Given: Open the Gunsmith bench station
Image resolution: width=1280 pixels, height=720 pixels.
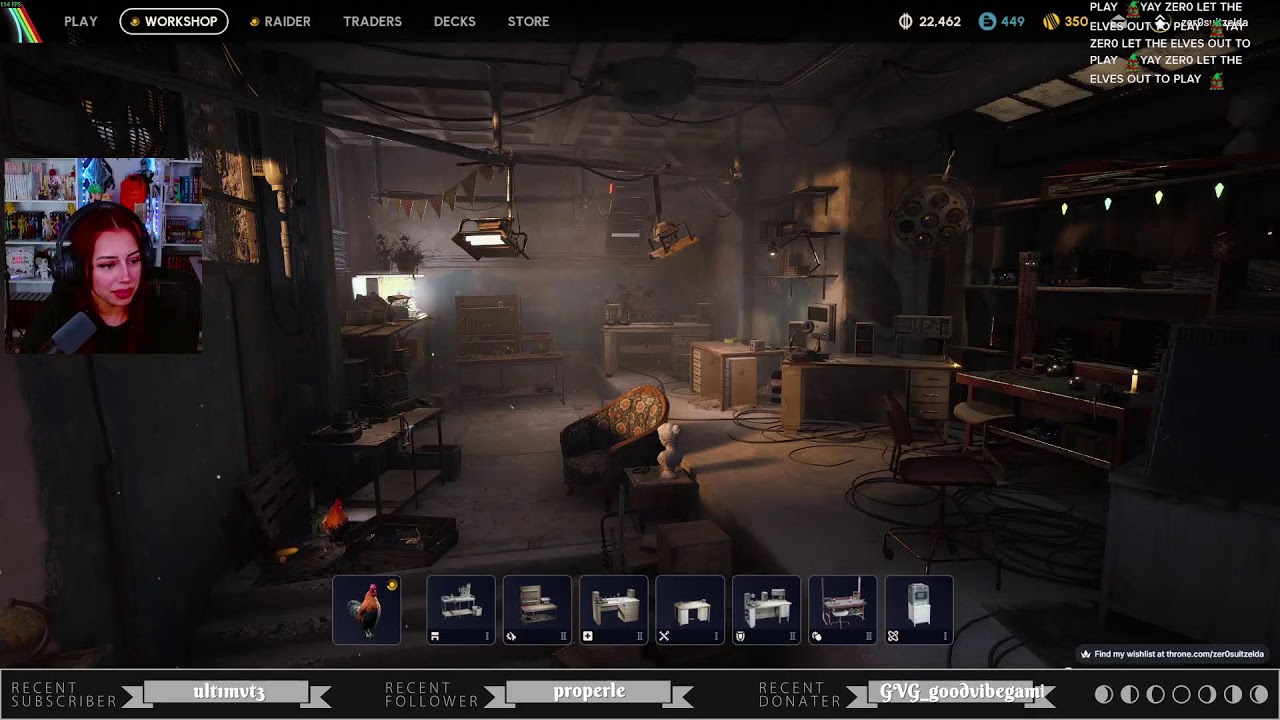Looking at the screenshot, I should (x=537, y=609).
